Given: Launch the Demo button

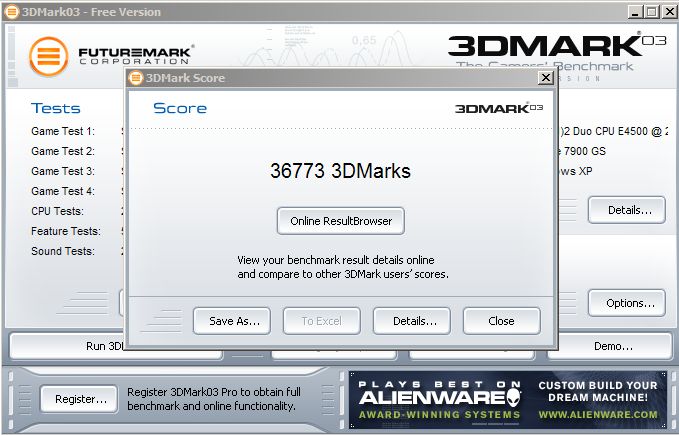Looking at the screenshot, I should (611, 346).
